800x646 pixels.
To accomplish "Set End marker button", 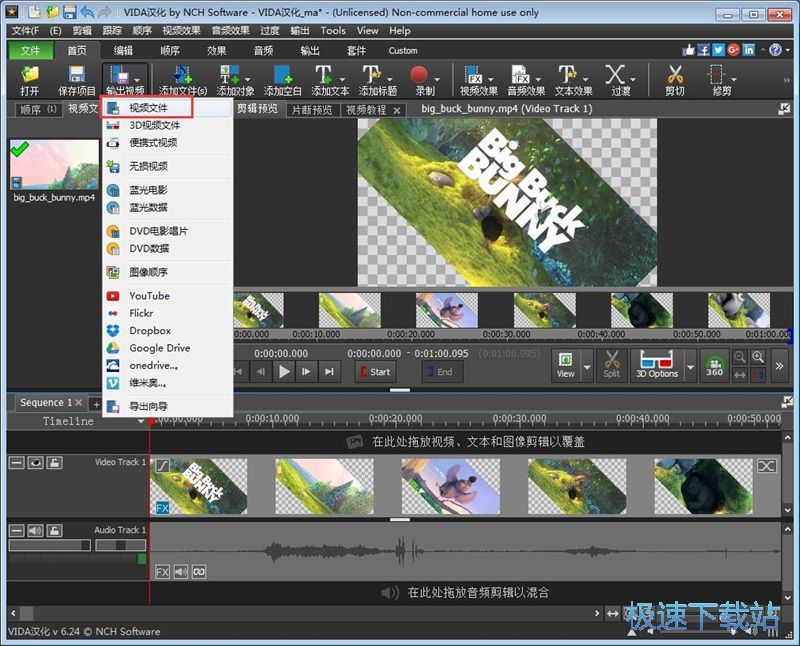I will point(442,371).
